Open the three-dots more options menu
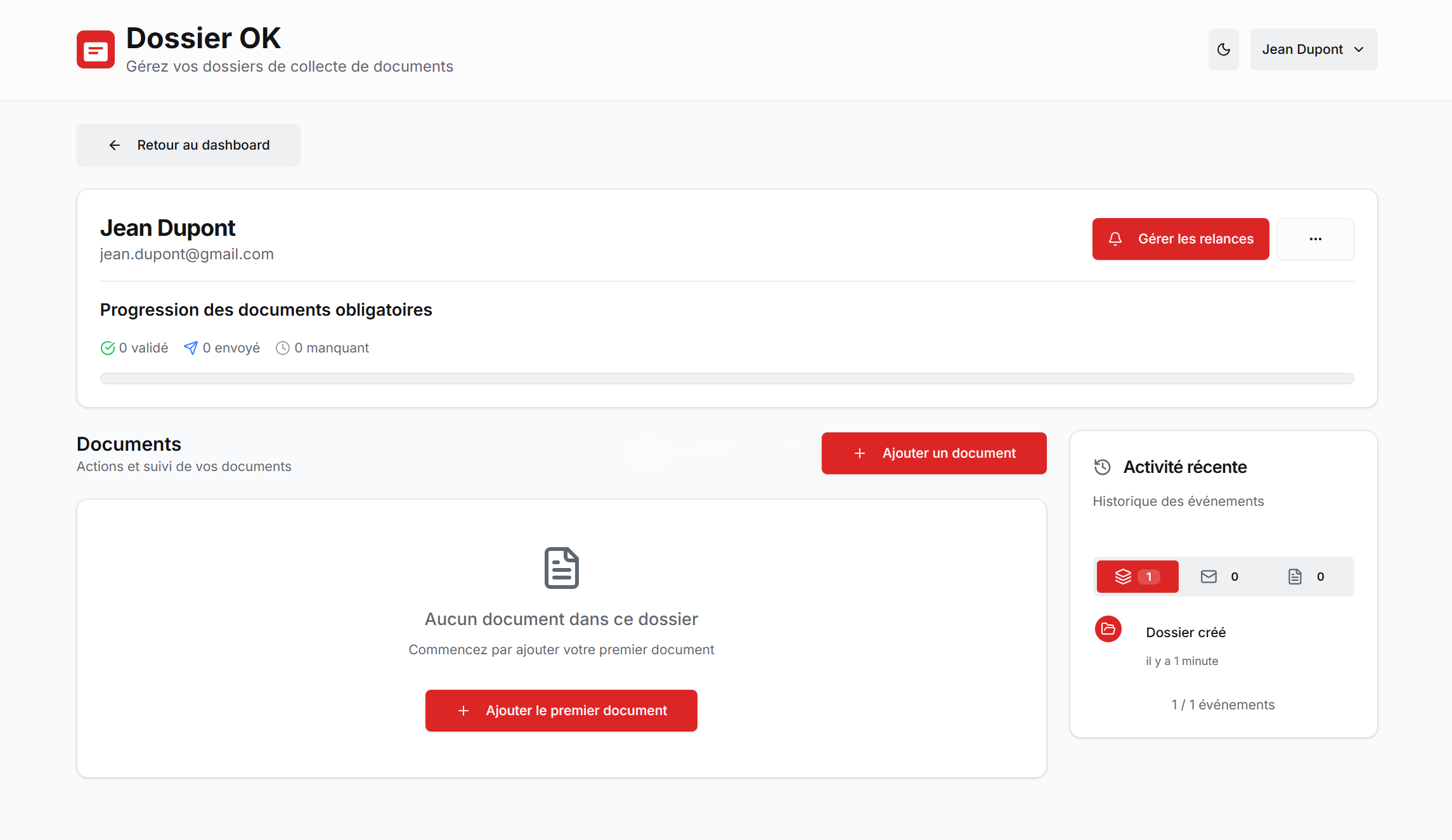 tap(1315, 239)
